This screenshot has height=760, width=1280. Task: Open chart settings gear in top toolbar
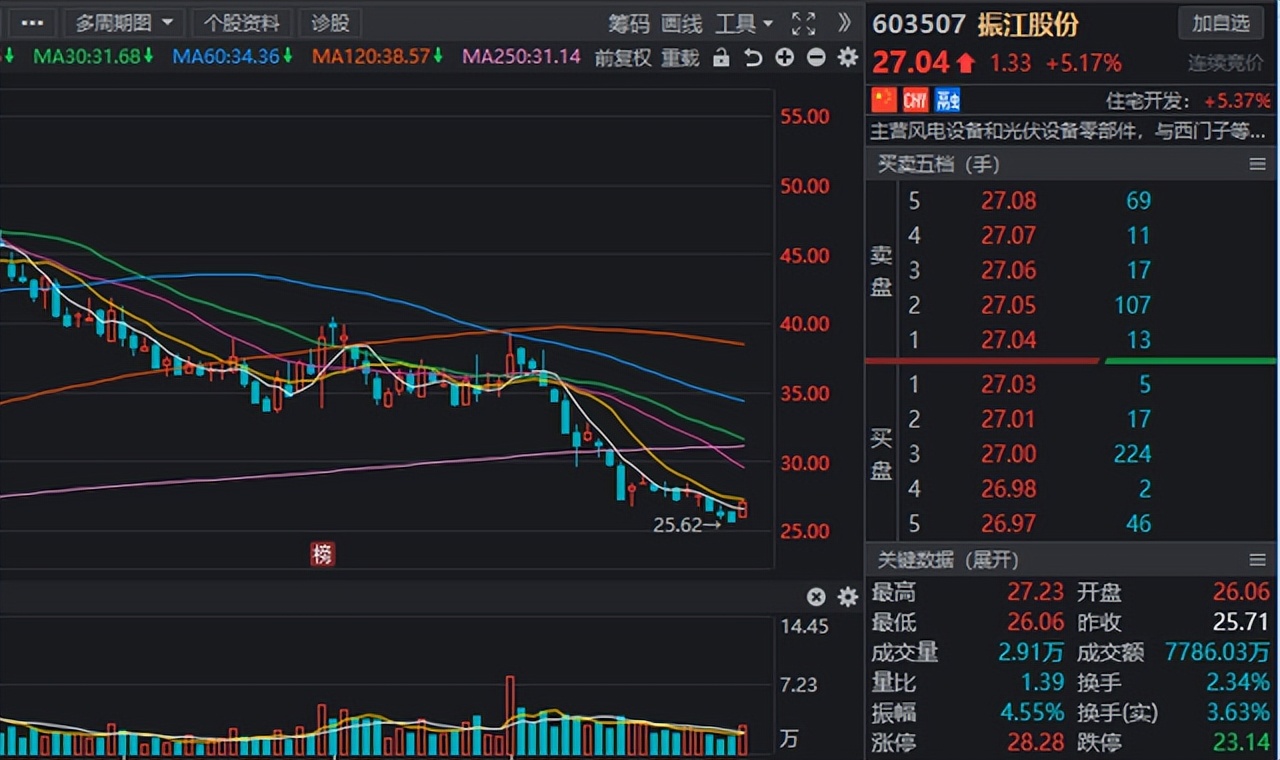click(x=848, y=58)
